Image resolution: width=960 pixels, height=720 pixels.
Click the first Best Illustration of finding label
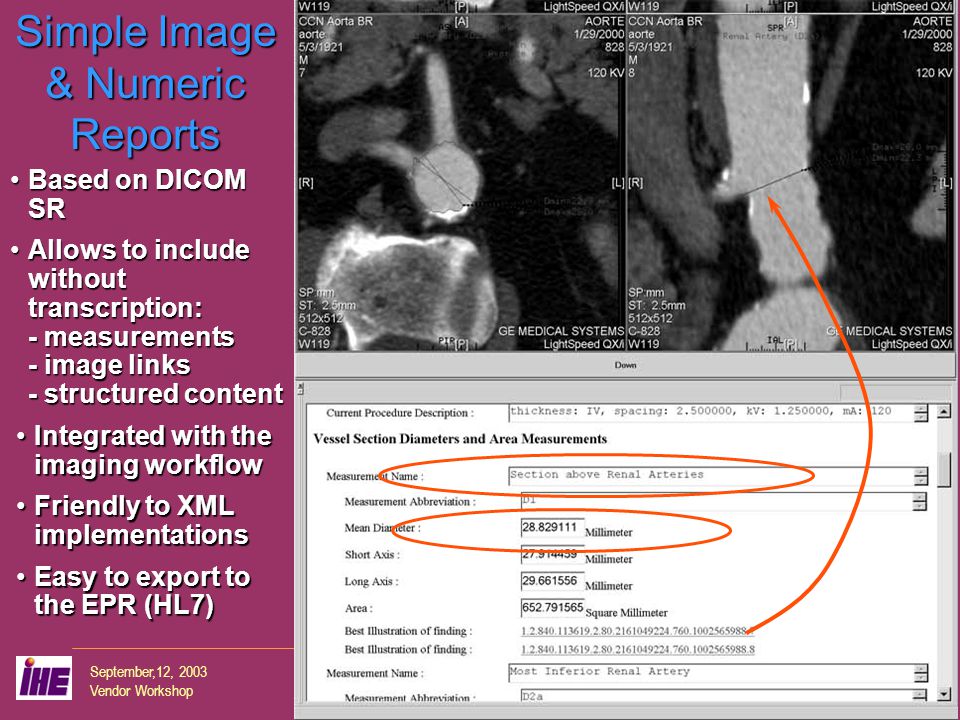tap(408, 631)
